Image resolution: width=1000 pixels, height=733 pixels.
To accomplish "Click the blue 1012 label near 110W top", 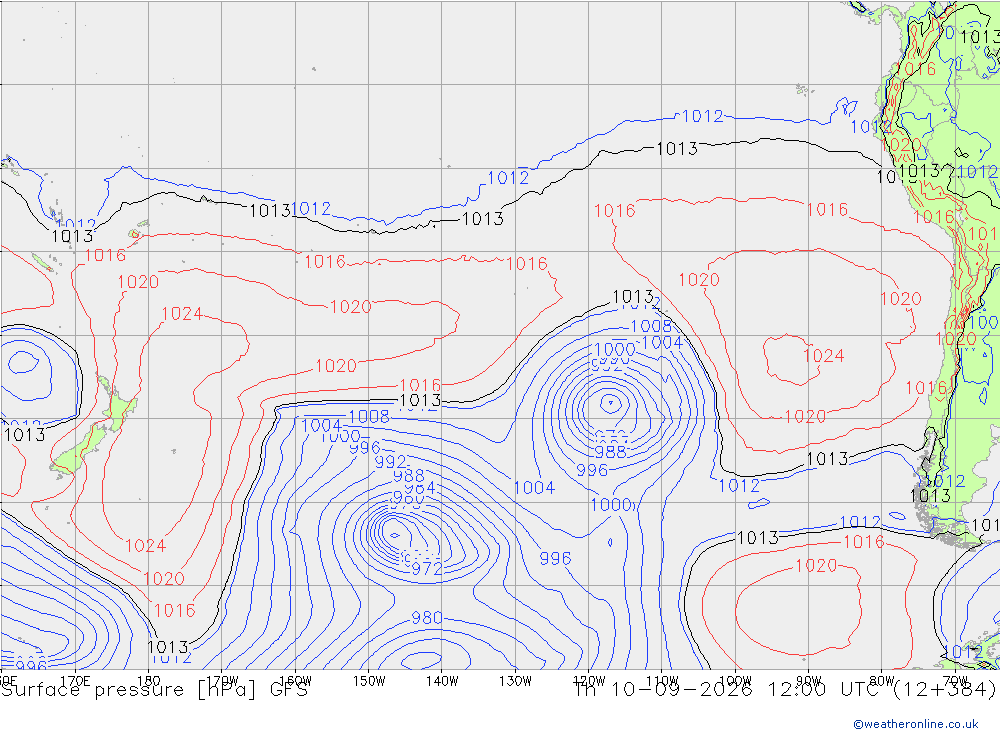I will [702, 116].
